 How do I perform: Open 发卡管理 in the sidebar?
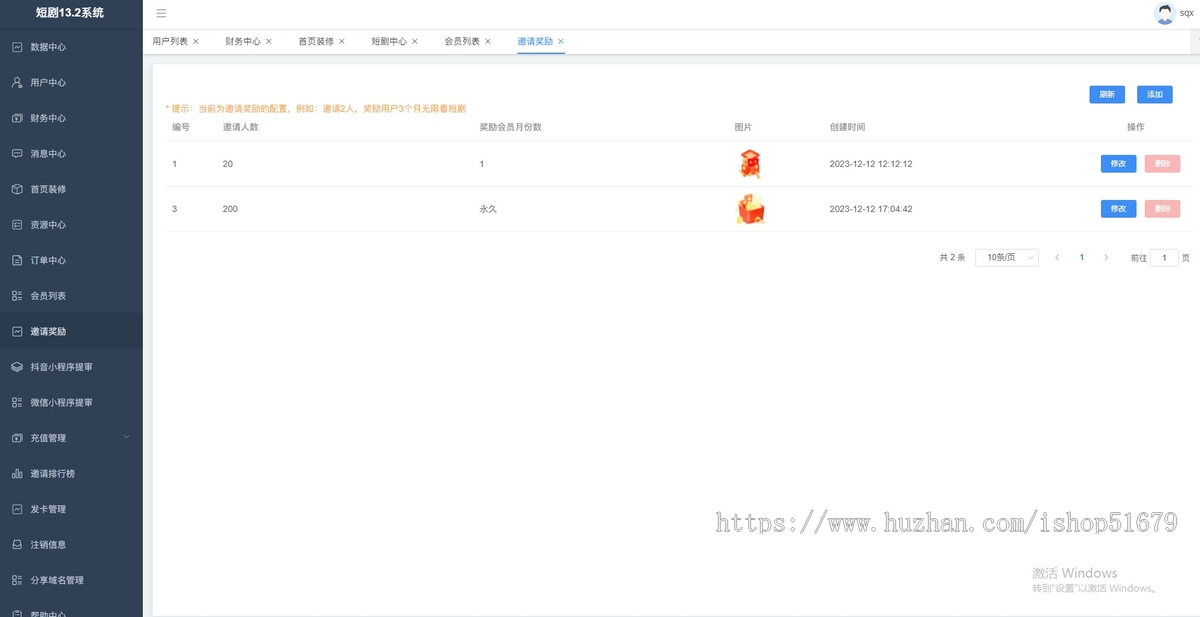point(71,509)
